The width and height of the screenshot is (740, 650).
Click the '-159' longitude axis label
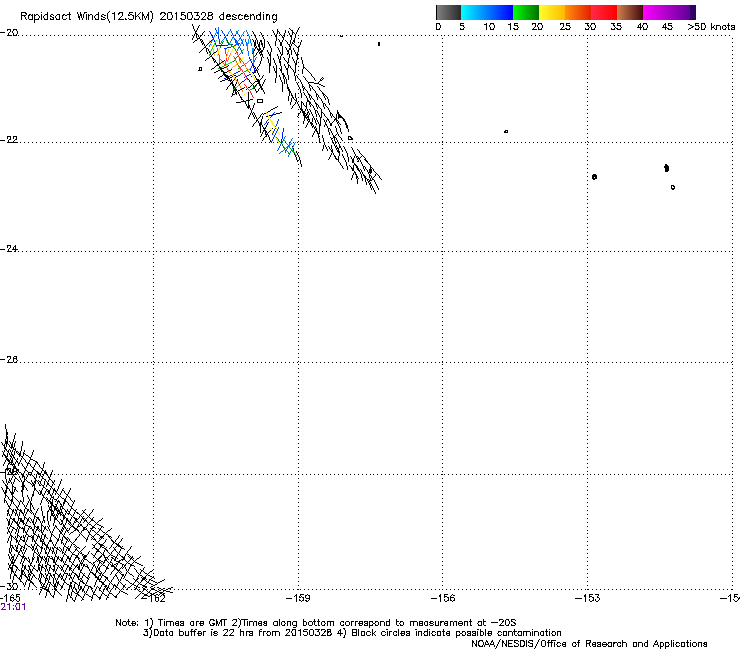pos(298,598)
